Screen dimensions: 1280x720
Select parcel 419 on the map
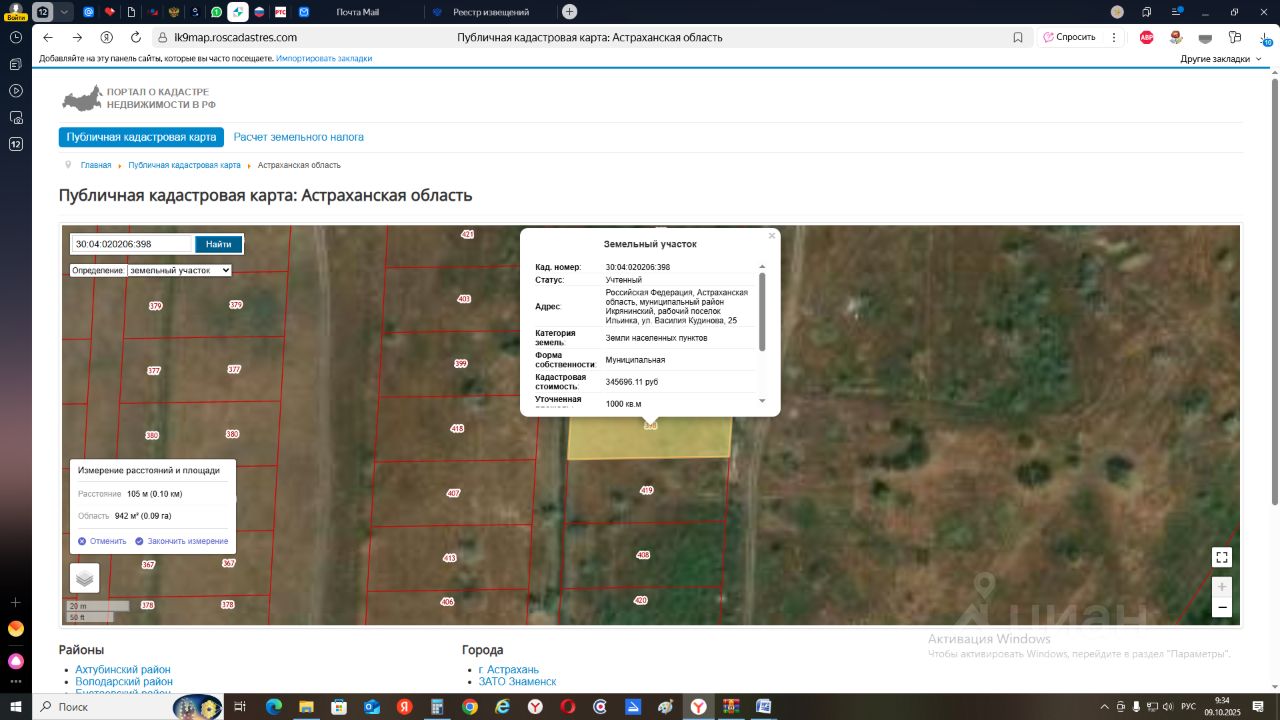point(646,490)
